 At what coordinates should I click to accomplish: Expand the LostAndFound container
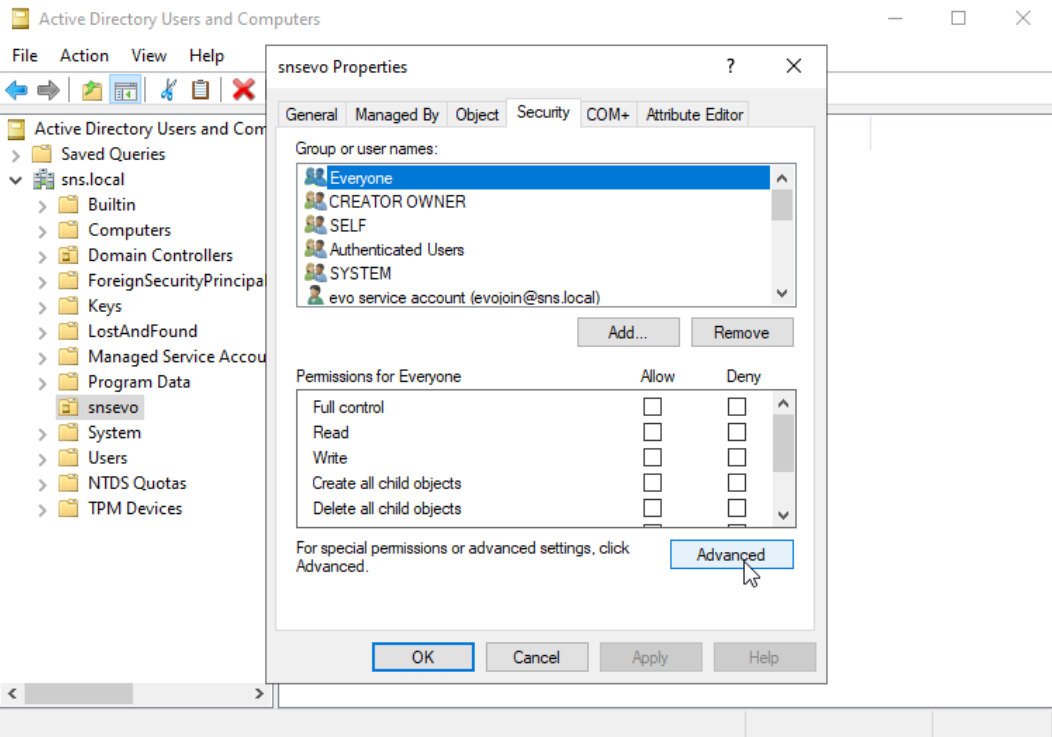click(42, 333)
